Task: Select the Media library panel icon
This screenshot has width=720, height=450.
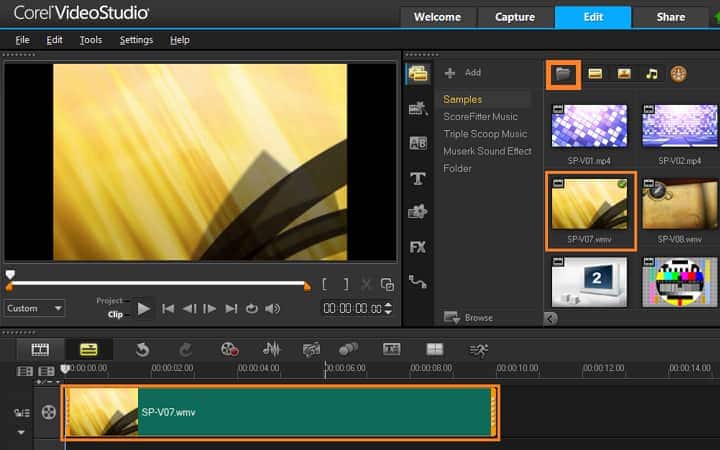Action: click(x=418, y=74)
